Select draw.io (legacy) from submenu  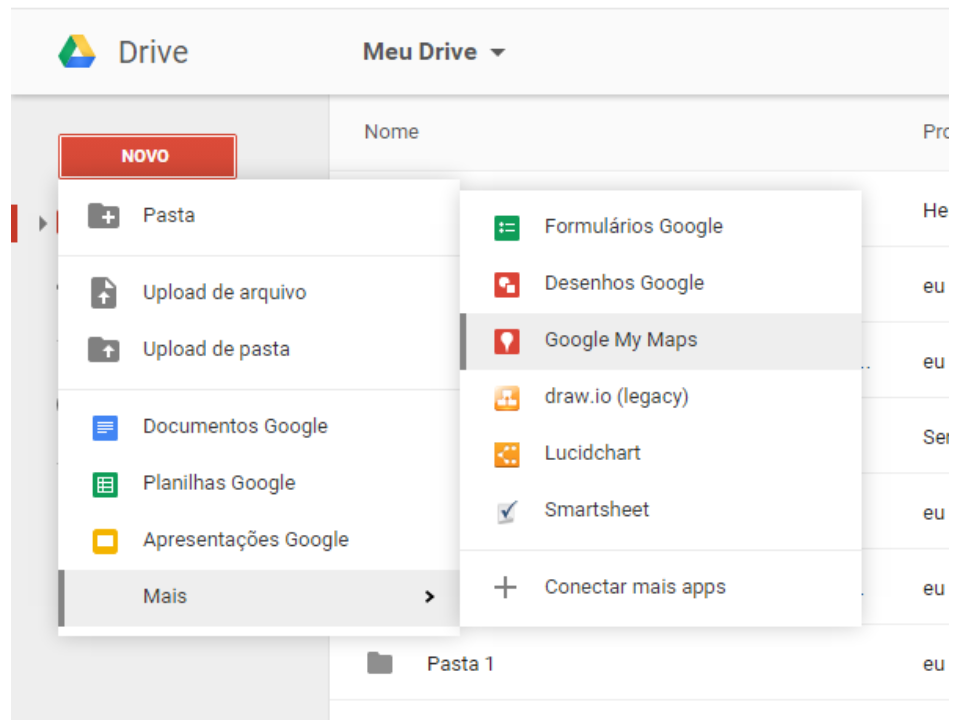click(x=616, y=396)
